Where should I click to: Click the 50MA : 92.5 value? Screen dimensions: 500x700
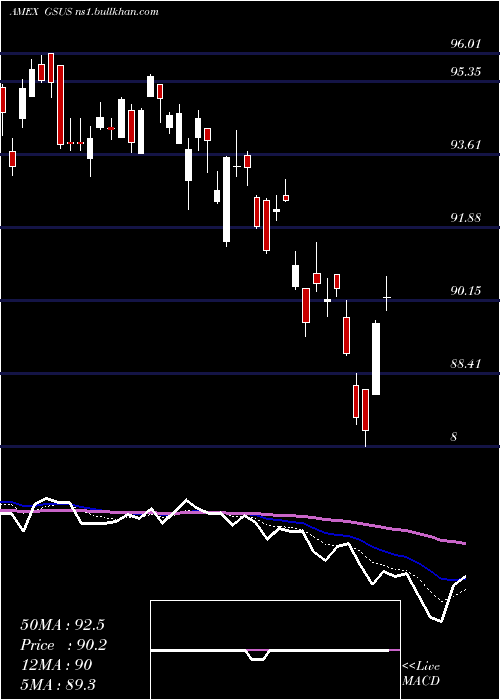click(x=62, y=625)
